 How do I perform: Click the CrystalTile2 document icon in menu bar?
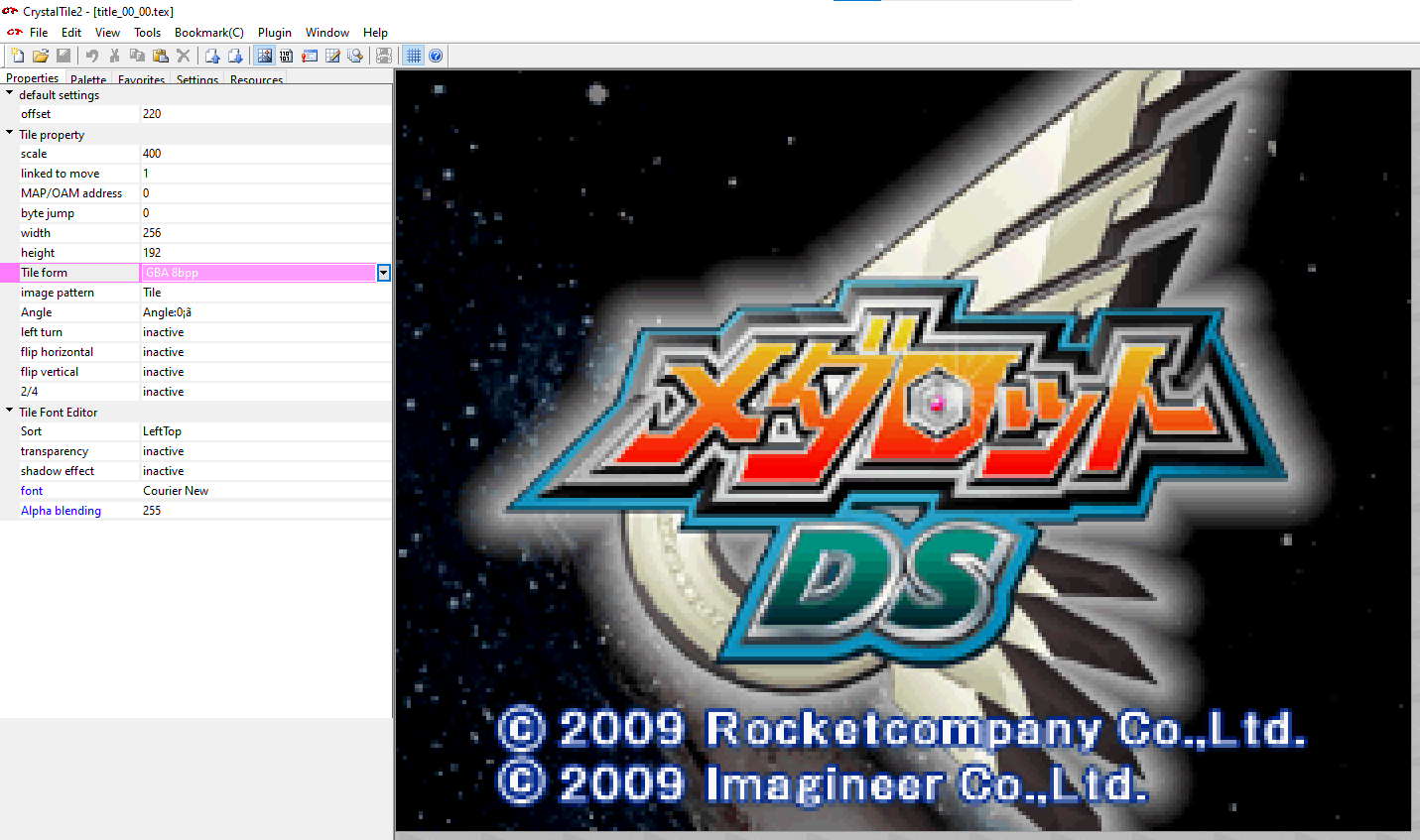pyautogui.click(x=14, y=33)
